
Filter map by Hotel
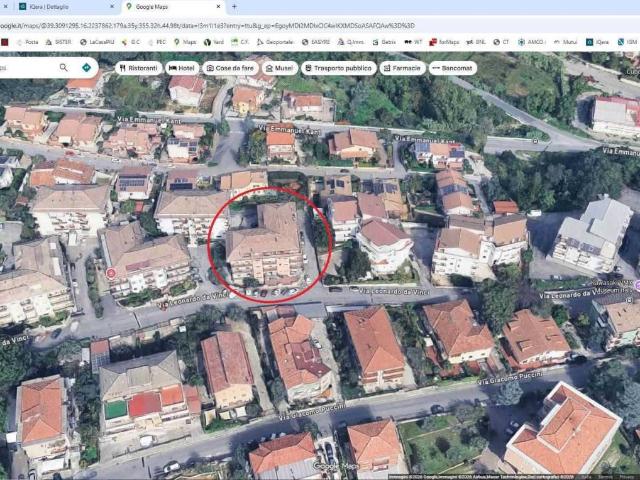182,68
